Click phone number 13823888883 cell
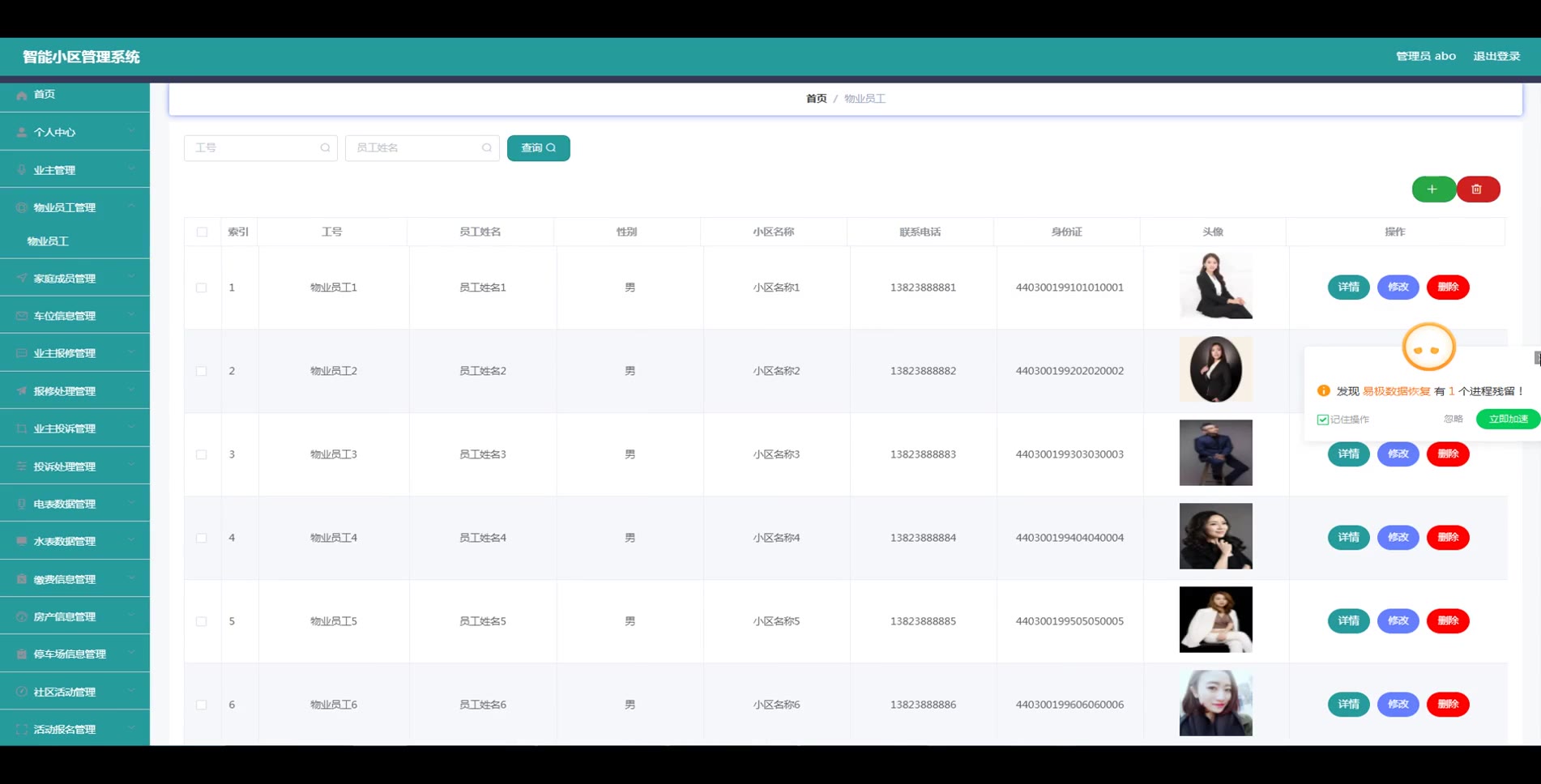 coord(923,454)
